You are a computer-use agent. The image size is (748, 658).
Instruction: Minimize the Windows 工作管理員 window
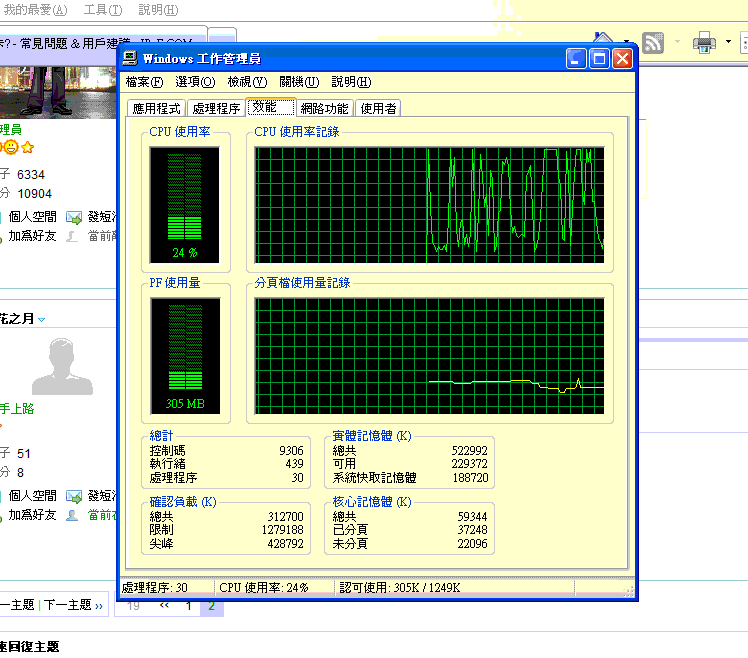pyautogui.click(x=576, y=59)
